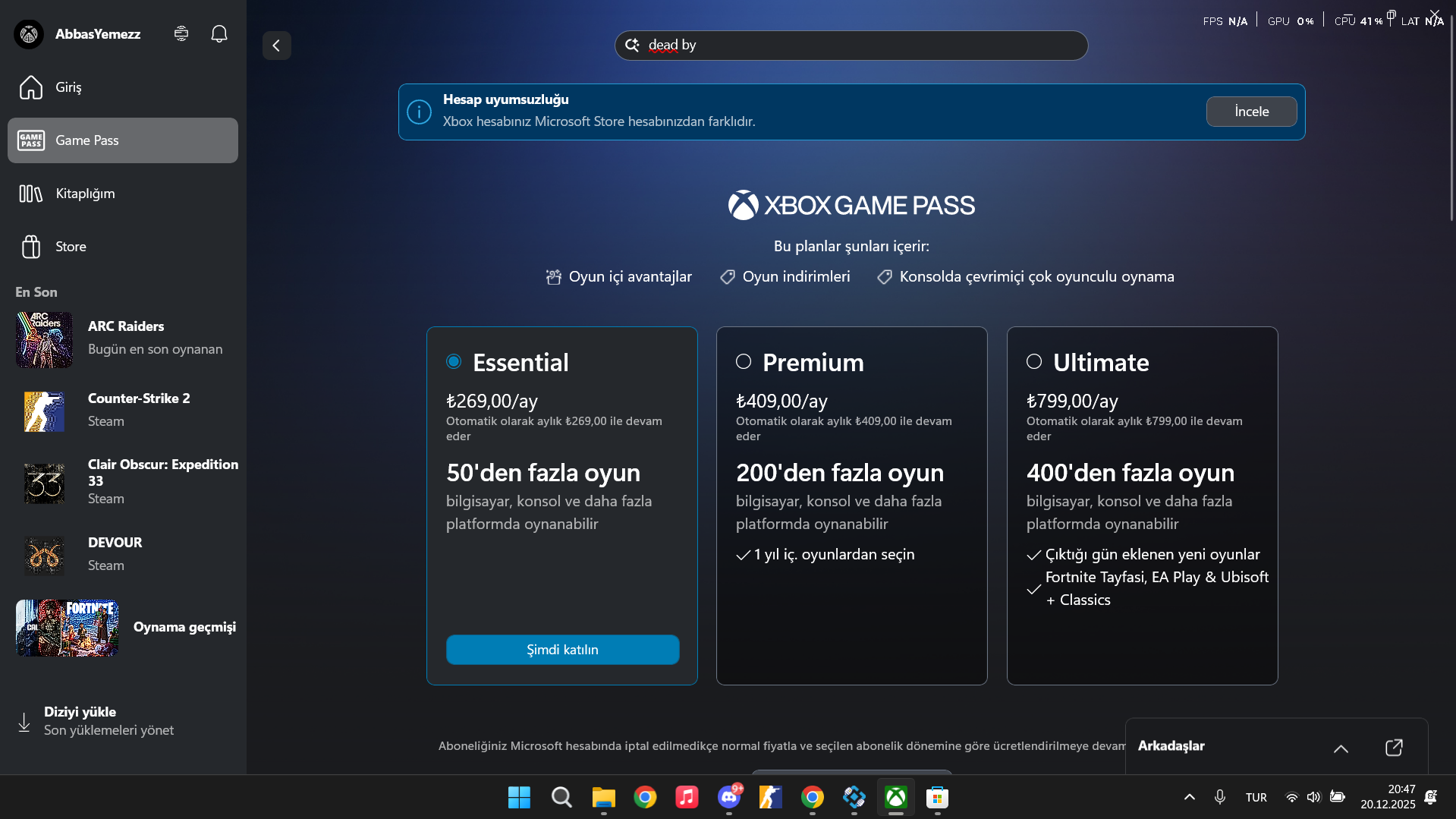Open notifications bell
The image size is (1456, 819).
(x=219, y=34)
